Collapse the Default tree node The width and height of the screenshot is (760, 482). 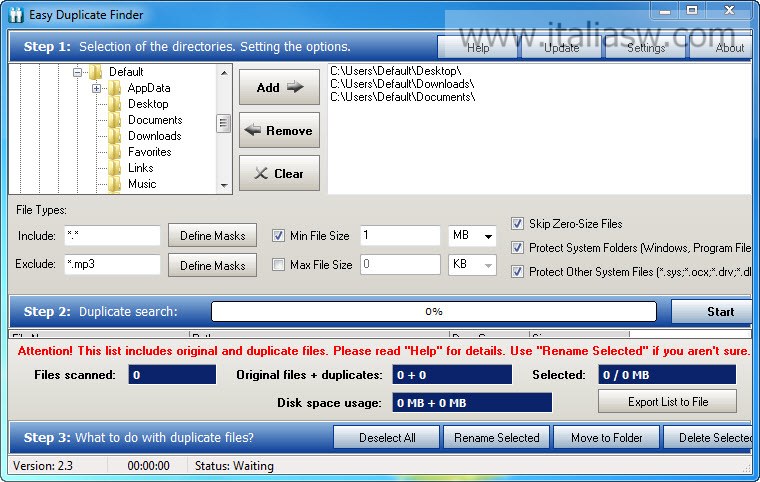(x=77, y=72)
